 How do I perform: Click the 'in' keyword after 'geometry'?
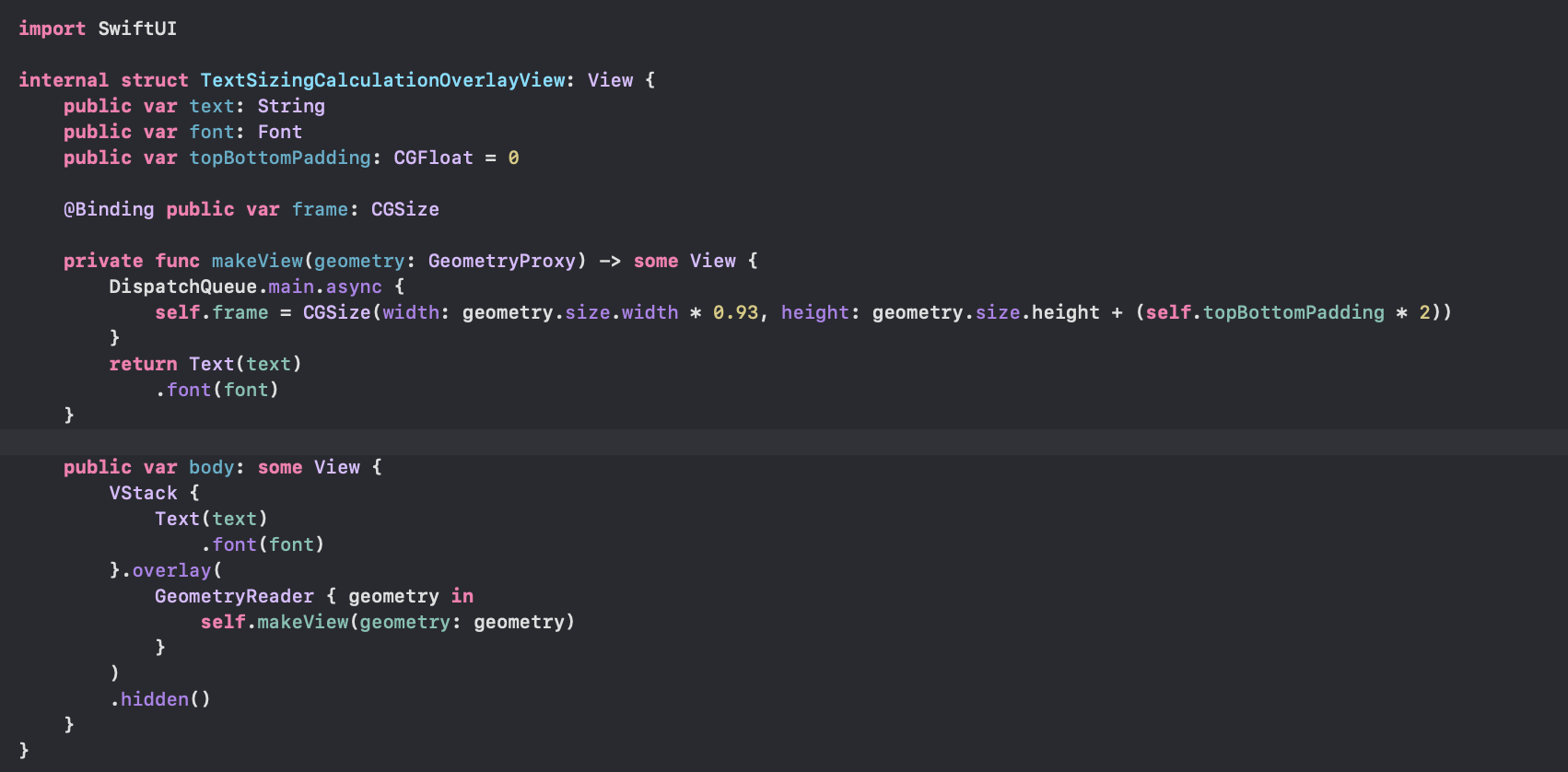[x=462, y=596]
